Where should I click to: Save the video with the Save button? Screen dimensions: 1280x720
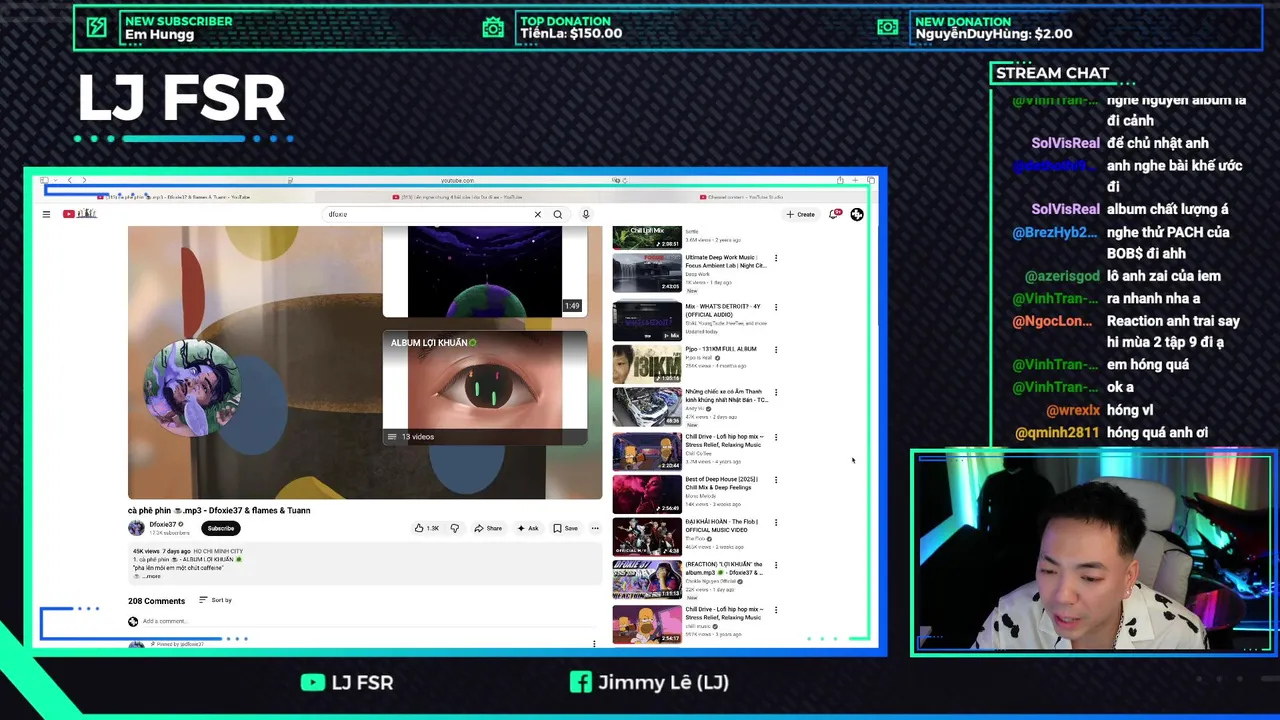(565, 528)
